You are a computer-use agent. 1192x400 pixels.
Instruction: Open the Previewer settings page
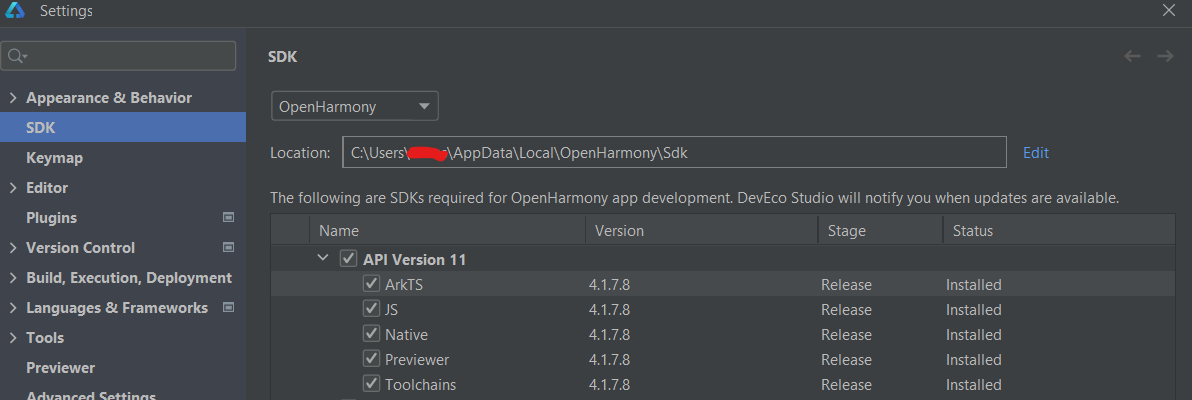coord(61,367)
